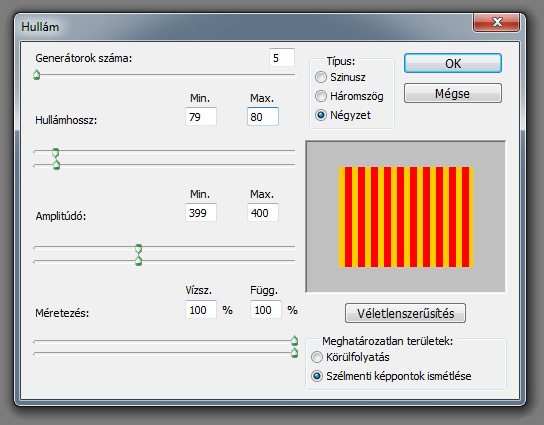Click the Amplitúdó Max. field

[263, 212]
